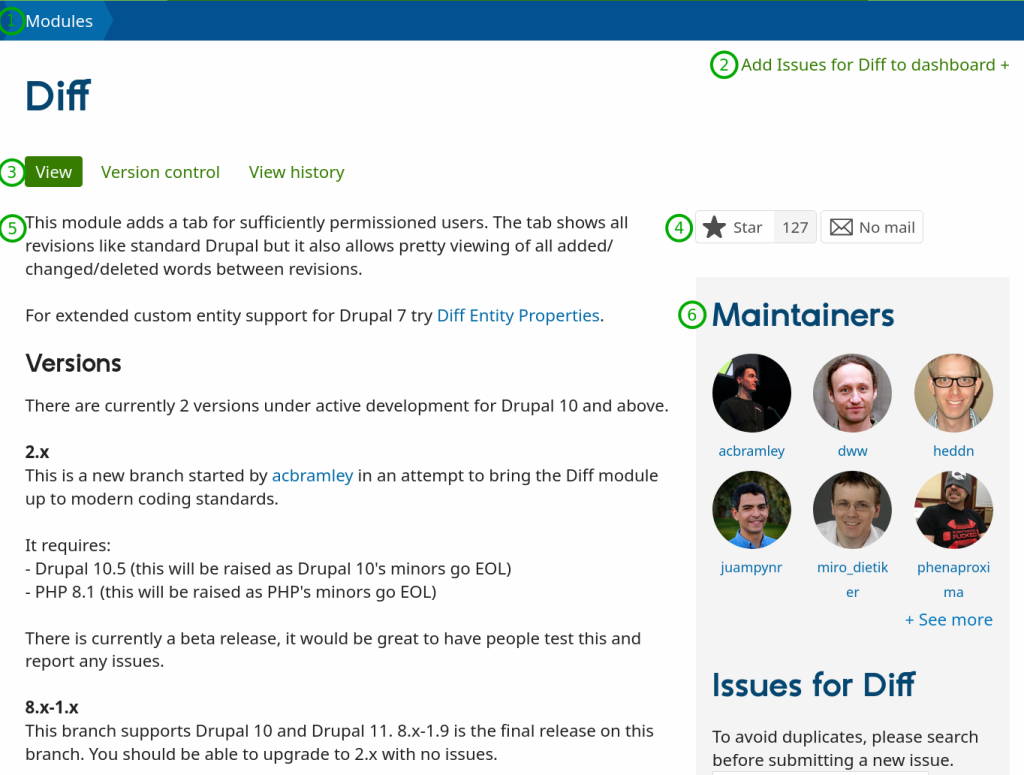Open Diff Entity Properties link
Image resolution: width=1024 pixels, height=775 pixels.
pyautogui.click(x=518, y=315)
